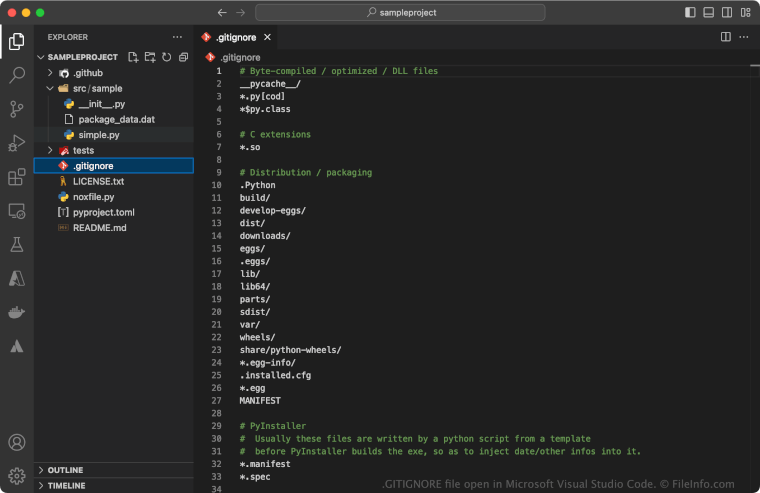Open the Run and Debug view
Image resolution: width=760 pixels, height=493 pixels.
point(17,143)
